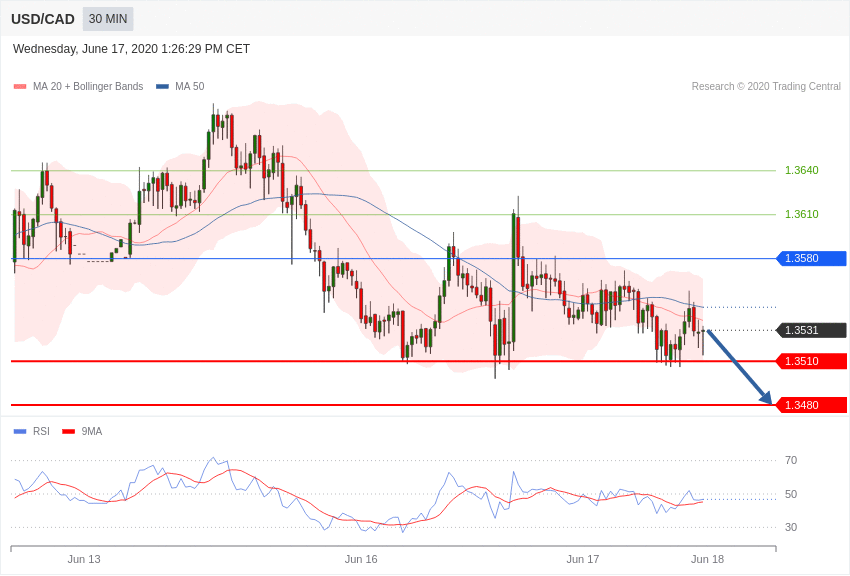Click the Research © 2020 Trading Central credit
The height and width of the screenshot is (576, 850).
[766, 86]
